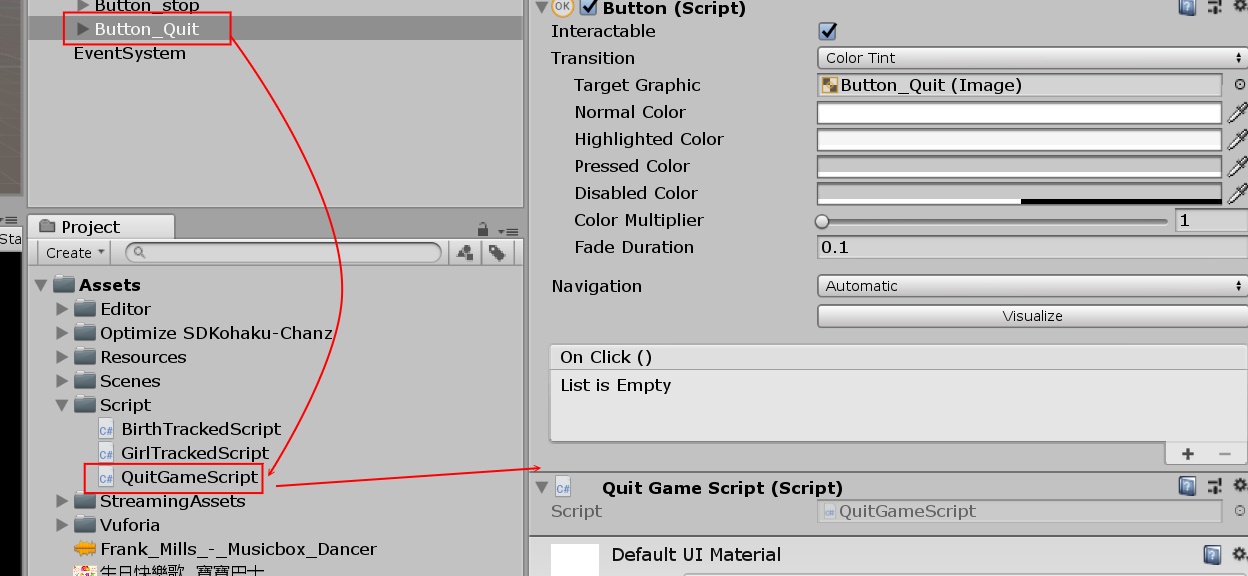Image resolution: width=1248 pixels, height=576 pixels.
Task: Click the Visualize button
Action: (1031, 315)
